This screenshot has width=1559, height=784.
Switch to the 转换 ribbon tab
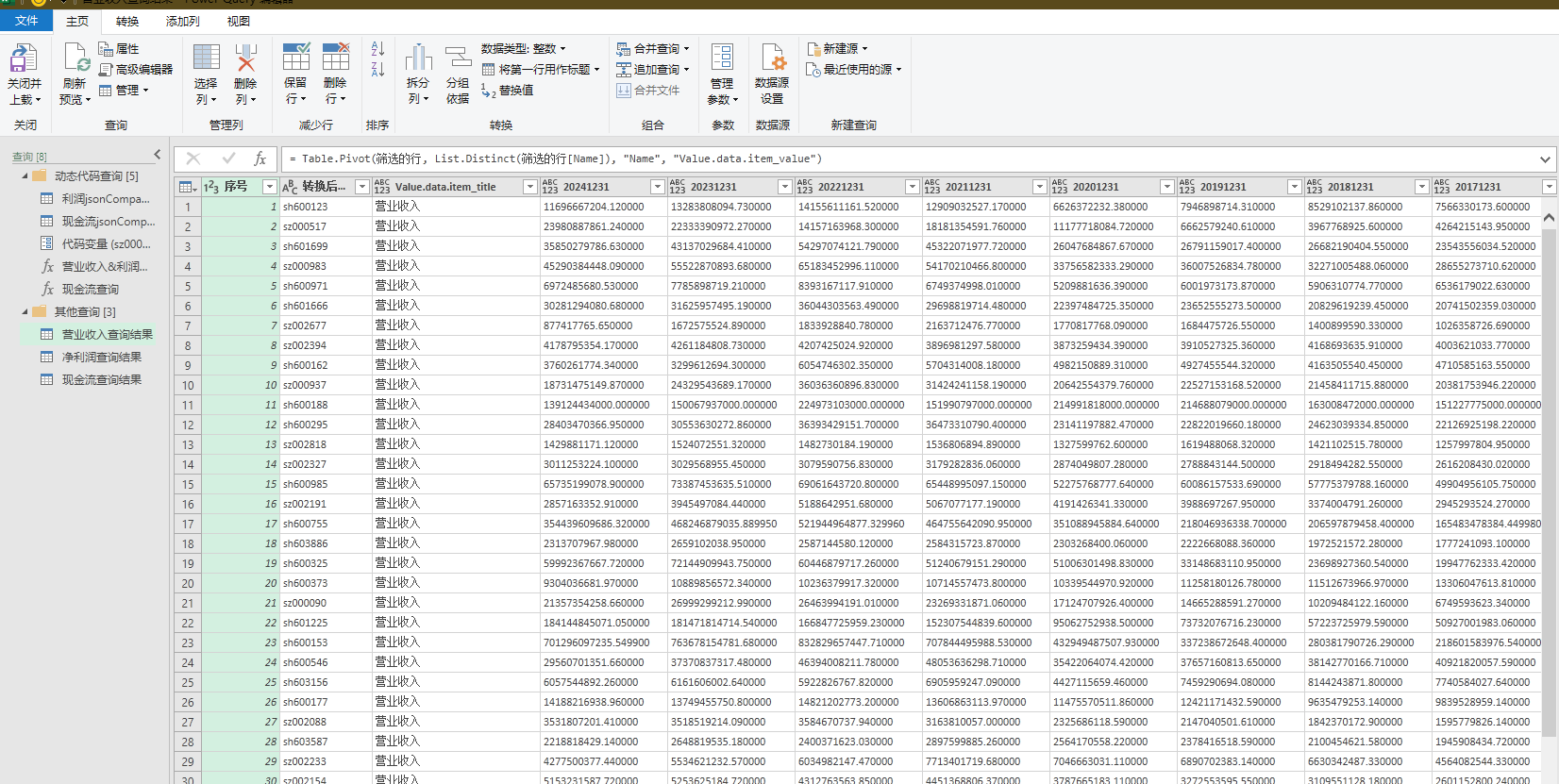tap(127, 21)
